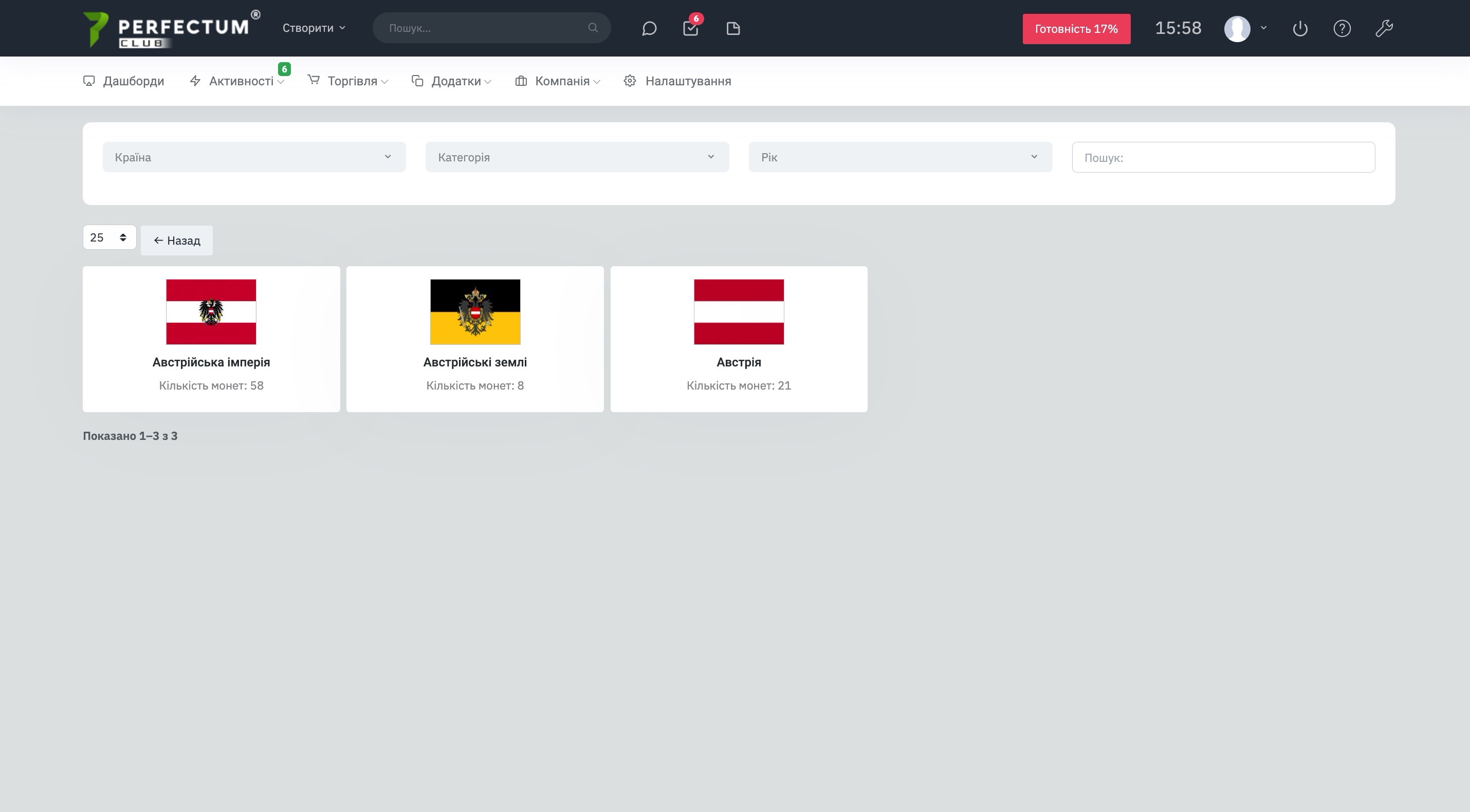Open the Австрійські землі flag card
The width and height of the screenshot is (1470, 812).
(x=475, y=338)
